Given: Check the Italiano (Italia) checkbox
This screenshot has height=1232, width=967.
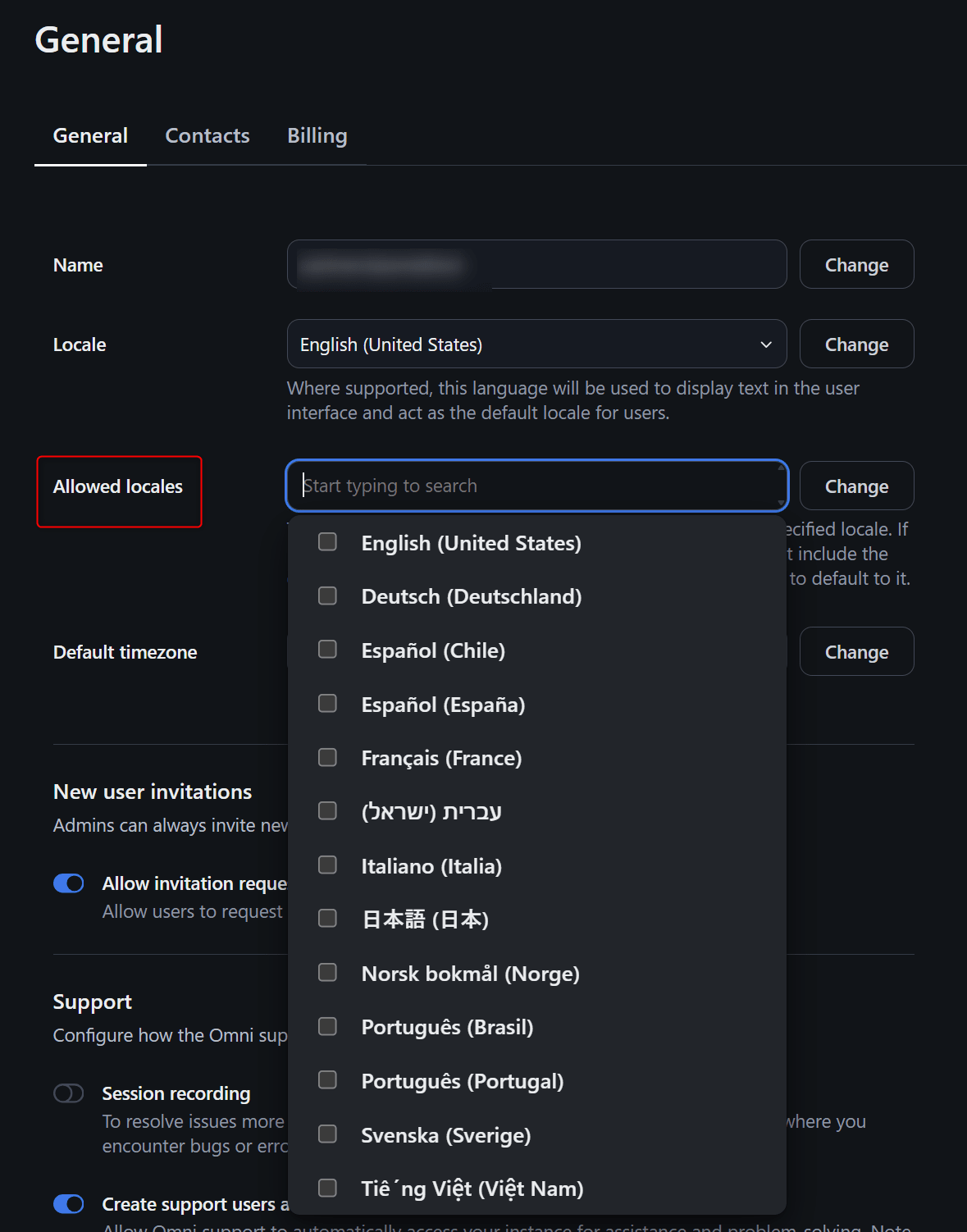Looking at the screenshot, I should tap(327, 865).
